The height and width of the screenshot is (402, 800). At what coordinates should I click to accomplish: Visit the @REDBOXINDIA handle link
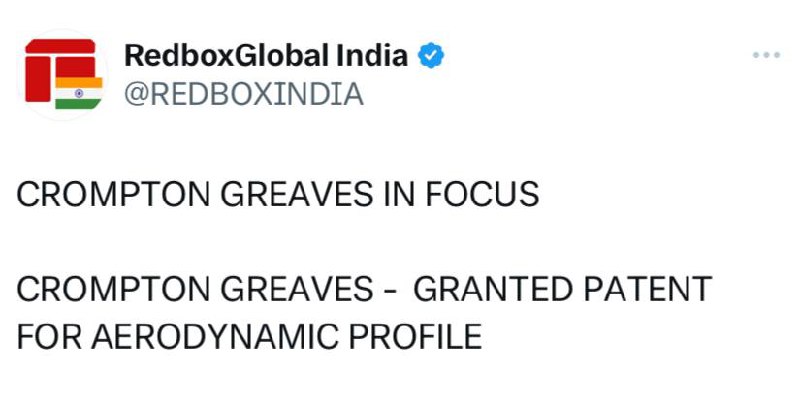coord(244,94)
